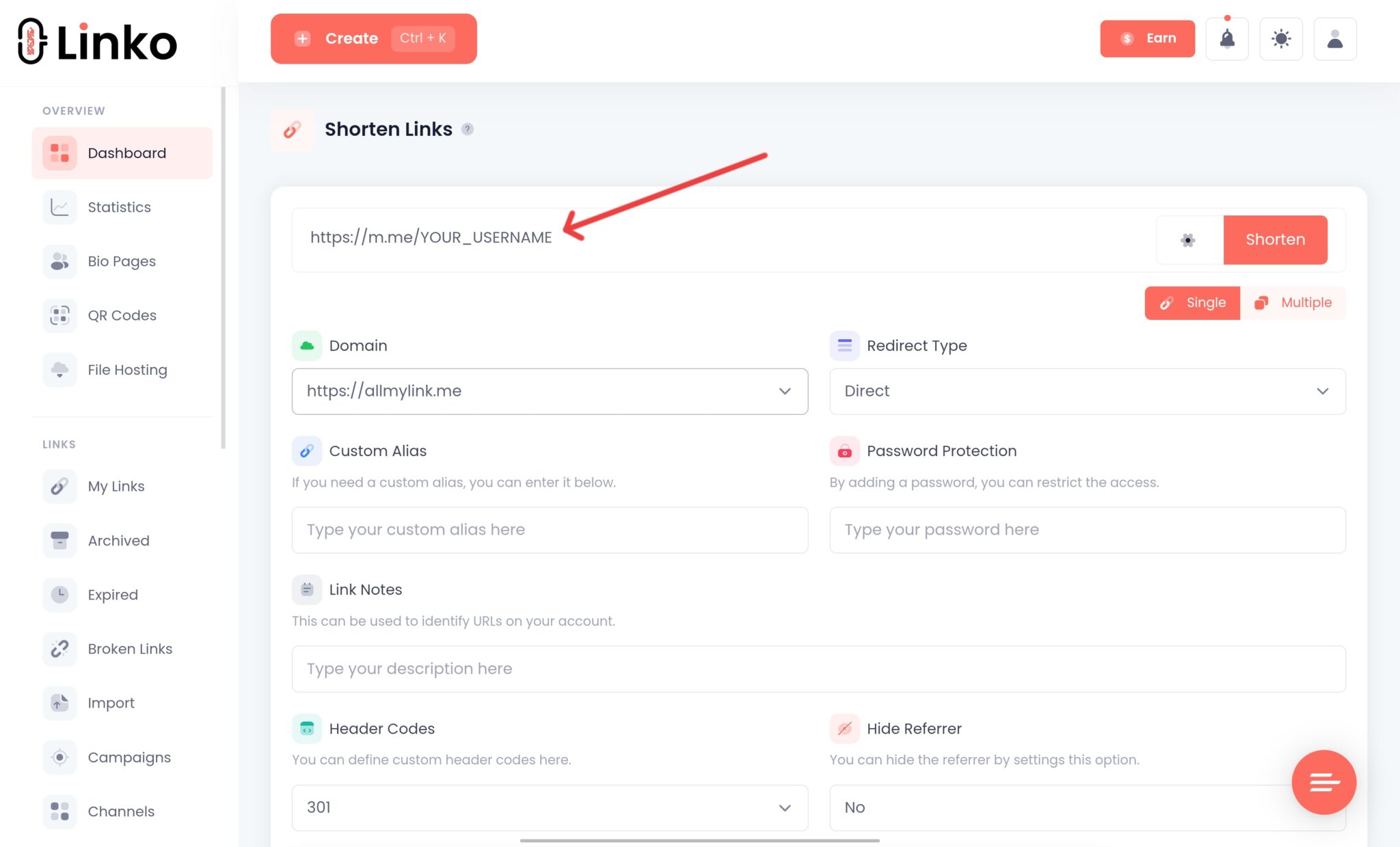Screen dimensions: 1400x847
Task: Click the Channels squares icon
Action: tap(59, 811)
